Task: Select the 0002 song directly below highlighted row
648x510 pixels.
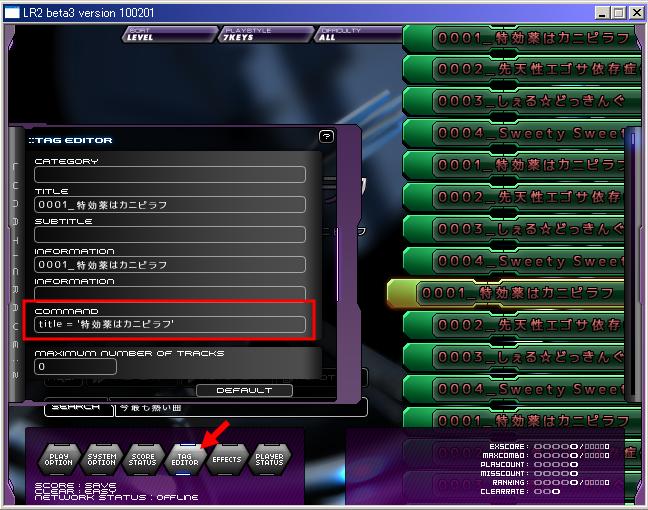Action: [513, 325]
